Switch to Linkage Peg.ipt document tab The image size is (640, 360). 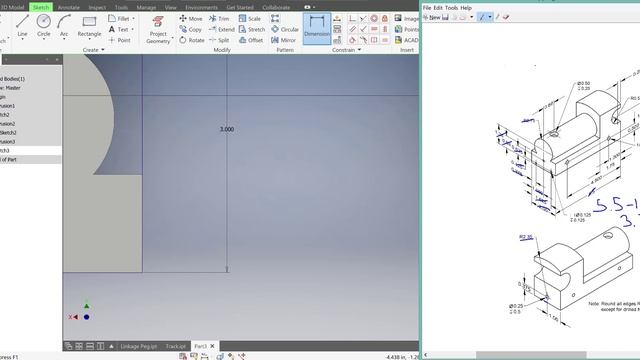pyautogui.click(x=138, y=346)
